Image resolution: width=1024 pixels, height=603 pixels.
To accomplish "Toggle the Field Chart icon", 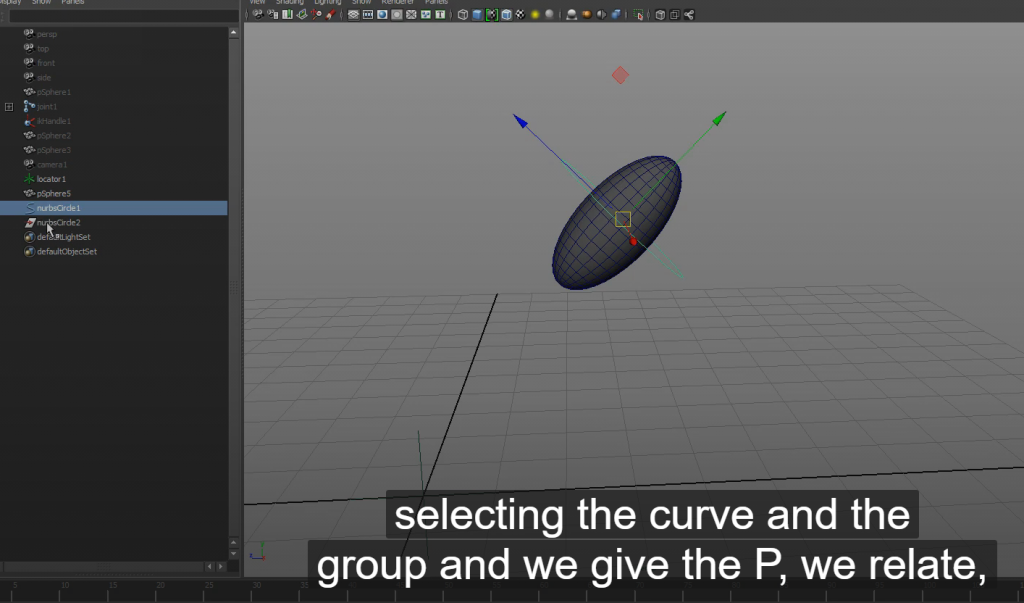I will [x=411, y=14].
